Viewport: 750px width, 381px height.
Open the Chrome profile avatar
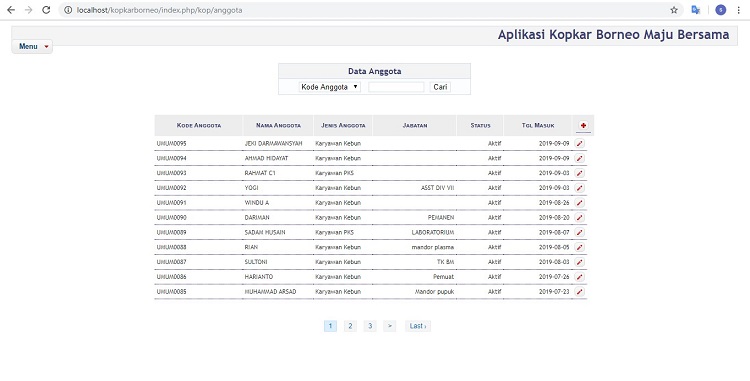pos(720,10)
